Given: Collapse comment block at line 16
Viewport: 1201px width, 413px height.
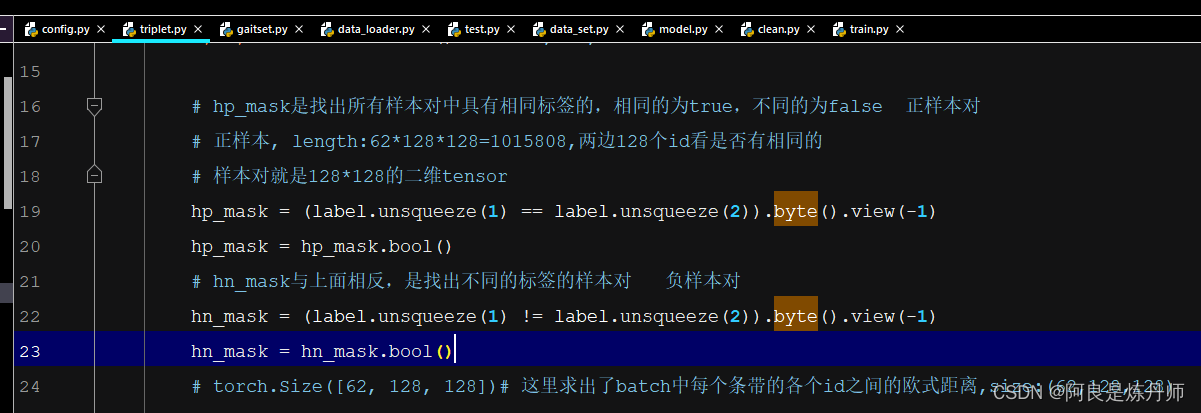Looking at the screenshot, I should (x=95, y=106).
